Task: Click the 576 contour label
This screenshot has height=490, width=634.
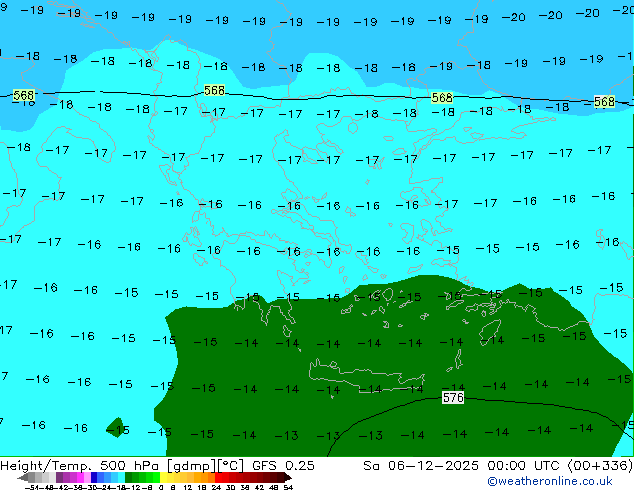Action: [x=453, y=398]
